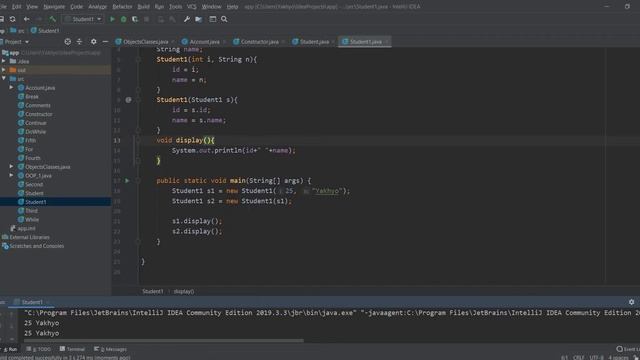Open Search Everywhere magnifier icon
640x360 pixels.
(x=224, y=19)
